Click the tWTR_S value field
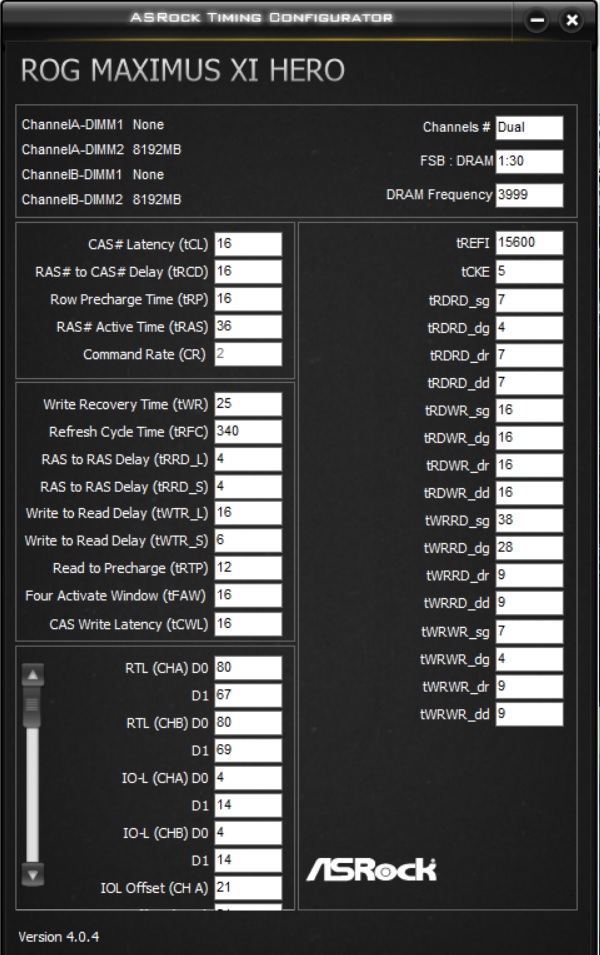 click(248, 540)
